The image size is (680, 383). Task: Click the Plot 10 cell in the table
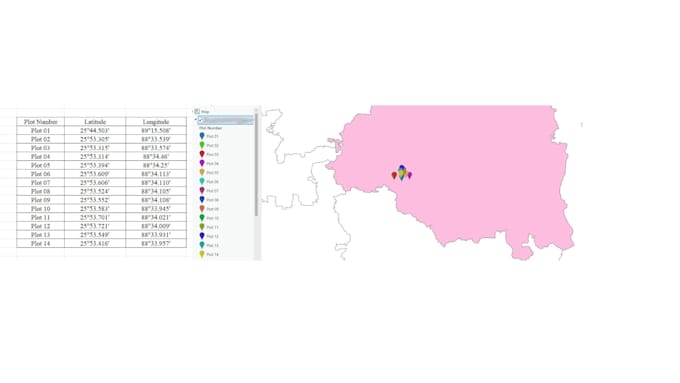[x=41, y=209]
